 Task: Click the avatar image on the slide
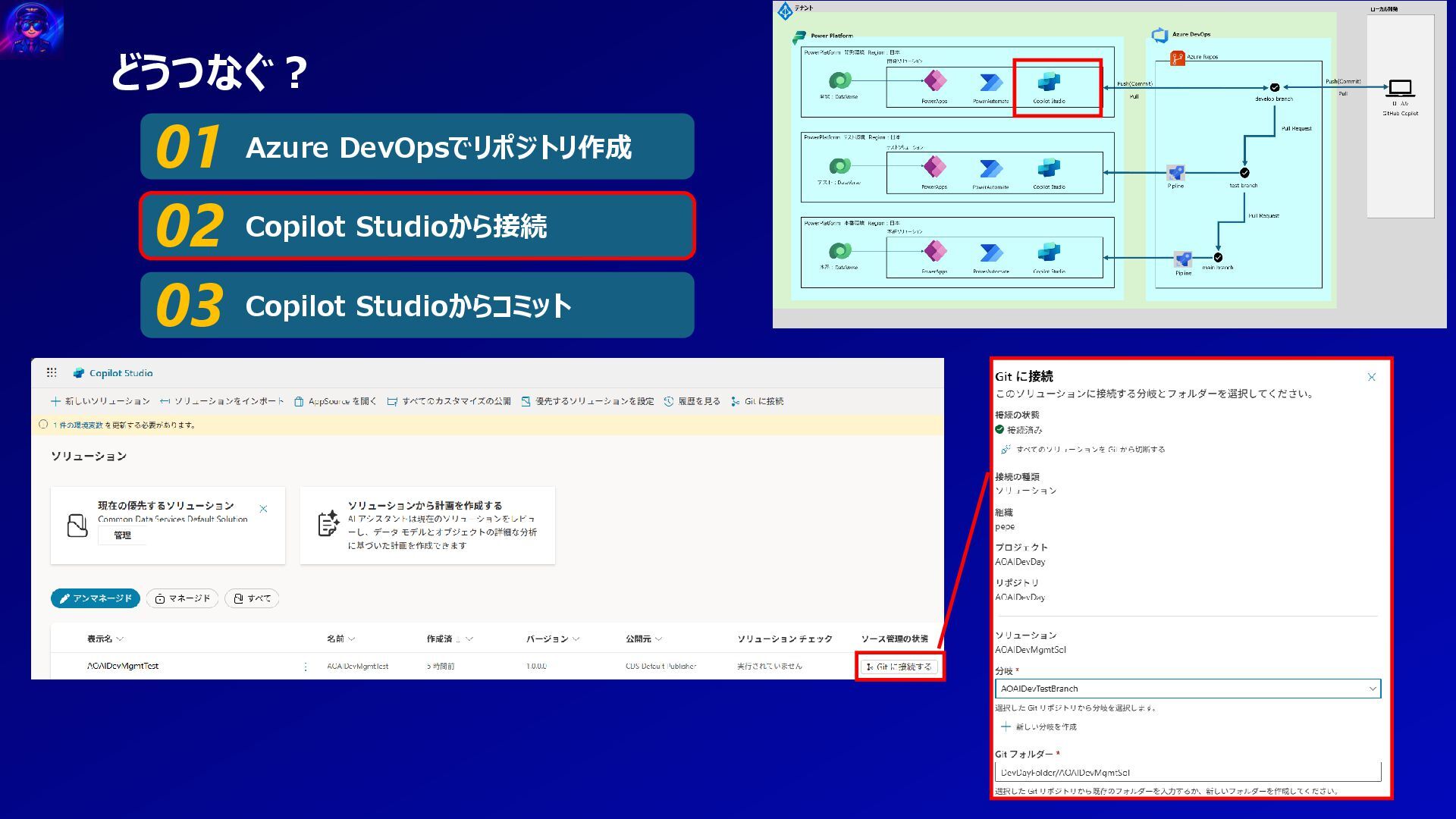pyautogui.click(x=32, y=28)
